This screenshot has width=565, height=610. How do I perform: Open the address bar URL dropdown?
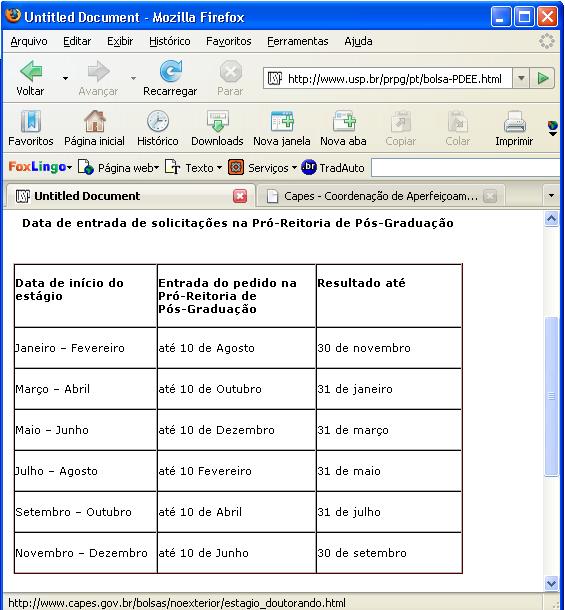pyautogui.click(x=521, y=79)
